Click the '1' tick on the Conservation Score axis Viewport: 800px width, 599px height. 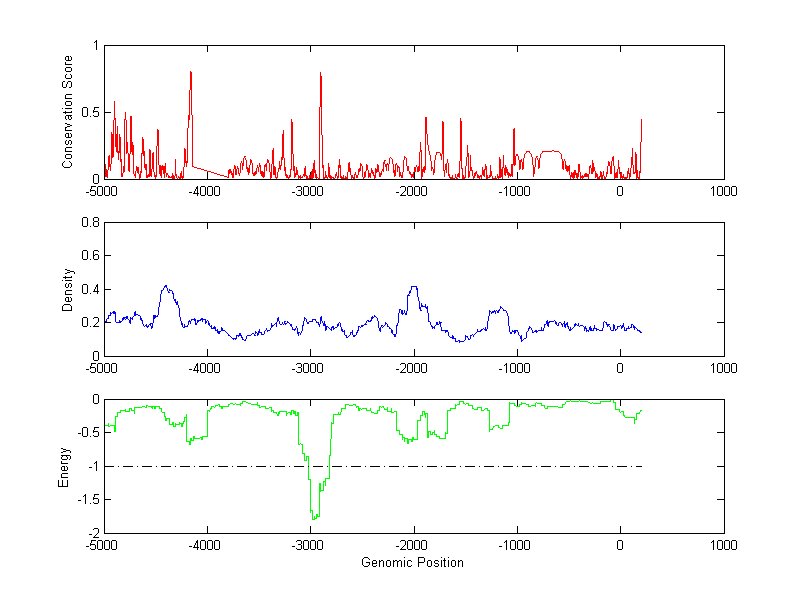[95, 46]
